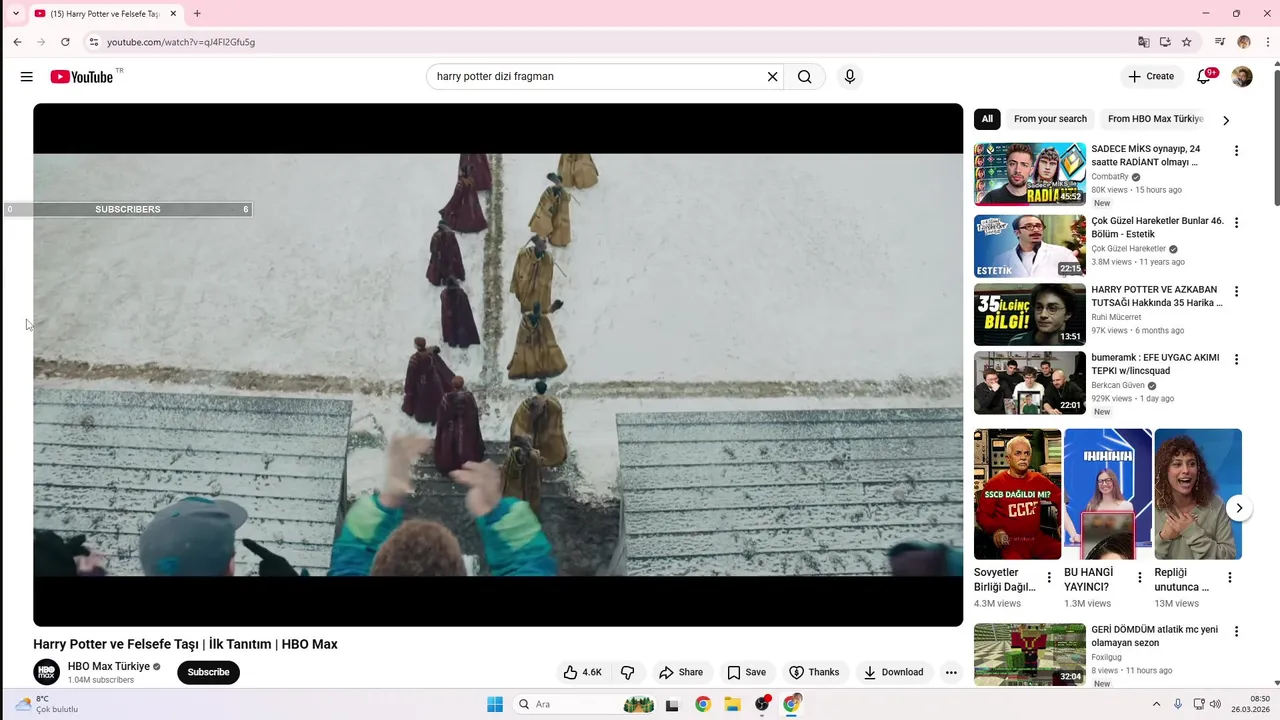Go back with the browser back arrow
The image size is (1280, 720).
tap(17, 42)
